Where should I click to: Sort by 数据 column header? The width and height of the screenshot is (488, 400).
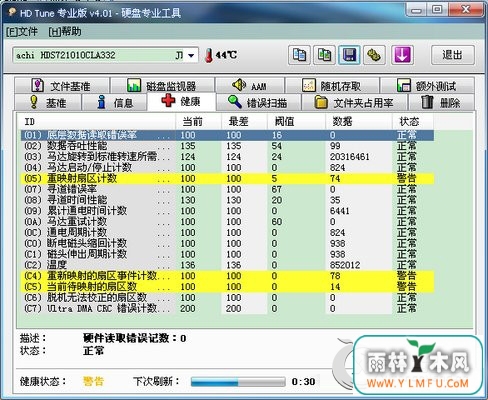pyautogui.click(x=359, y=122)
